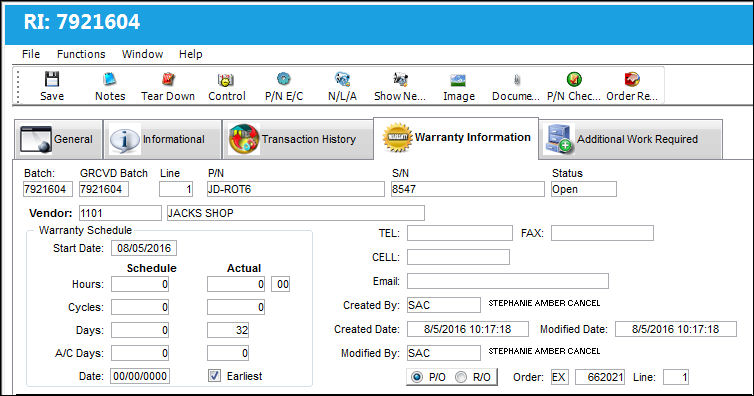Click the Schedule Days field
This screenshot has width=754, height=396.
coord(140,330)
